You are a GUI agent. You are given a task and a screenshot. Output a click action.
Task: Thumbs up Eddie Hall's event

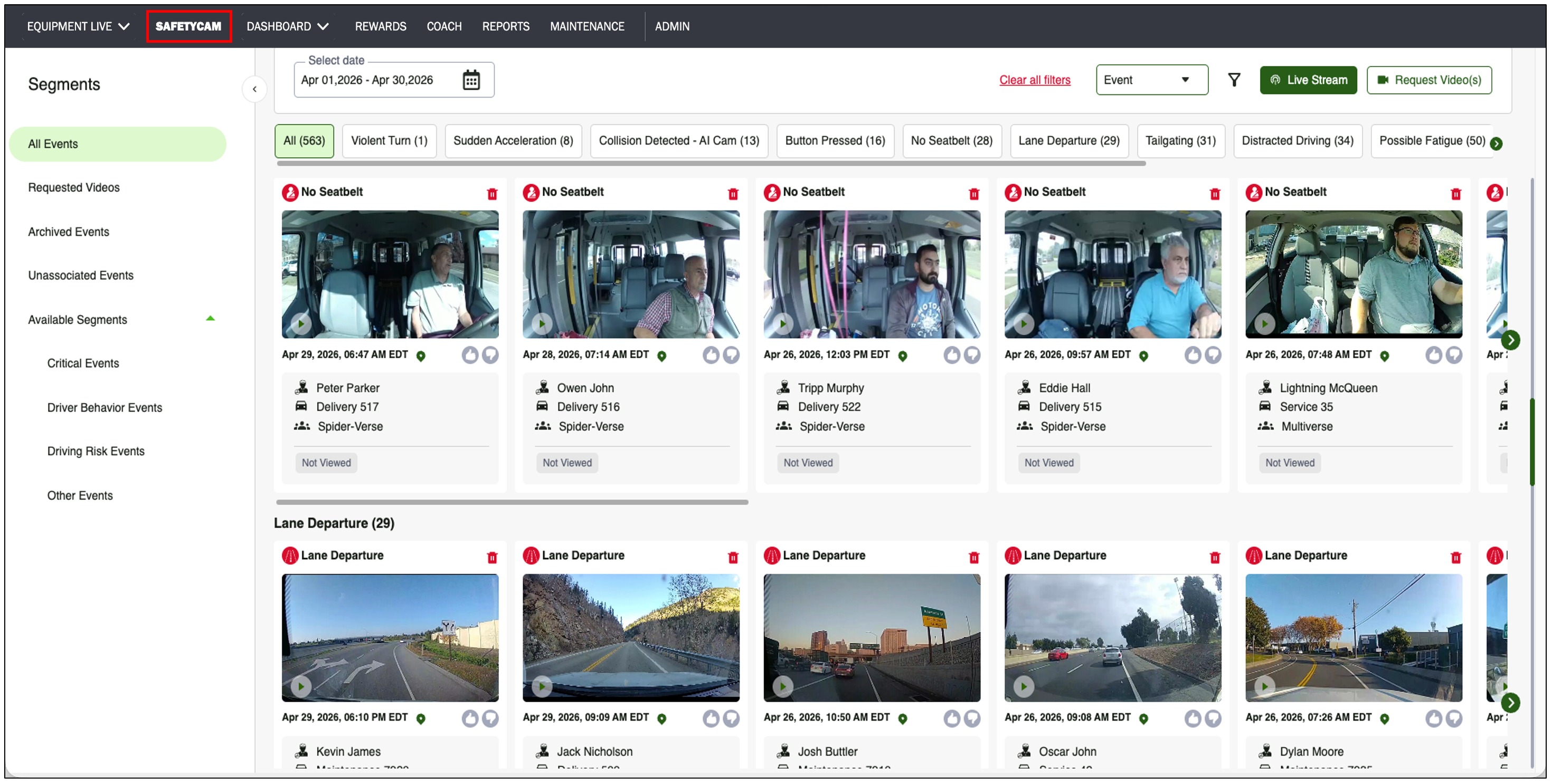point(1193,355)
